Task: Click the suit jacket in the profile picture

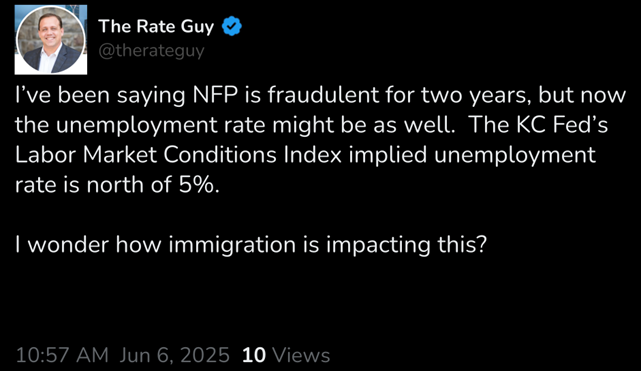Action: coord(50,60)
